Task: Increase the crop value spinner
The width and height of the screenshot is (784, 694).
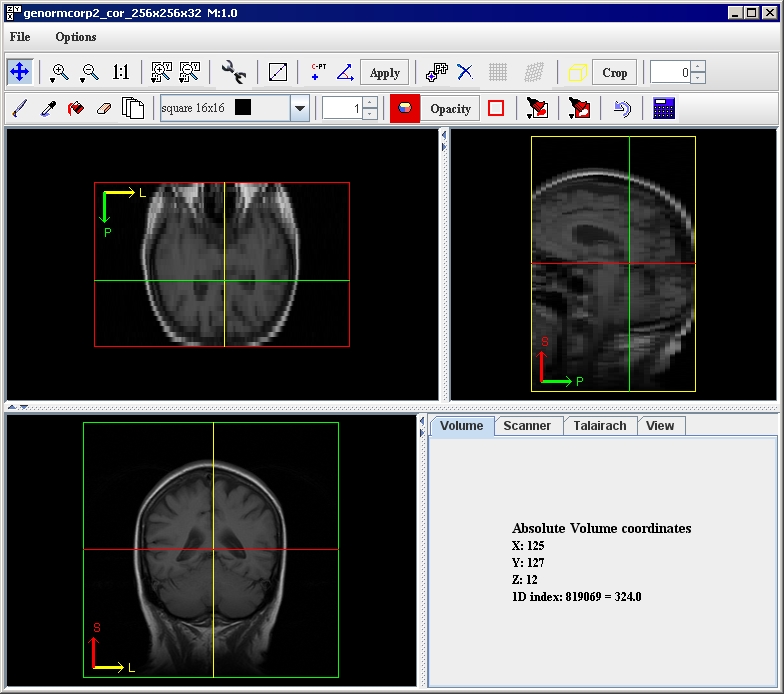Action: tap(698, 67)
